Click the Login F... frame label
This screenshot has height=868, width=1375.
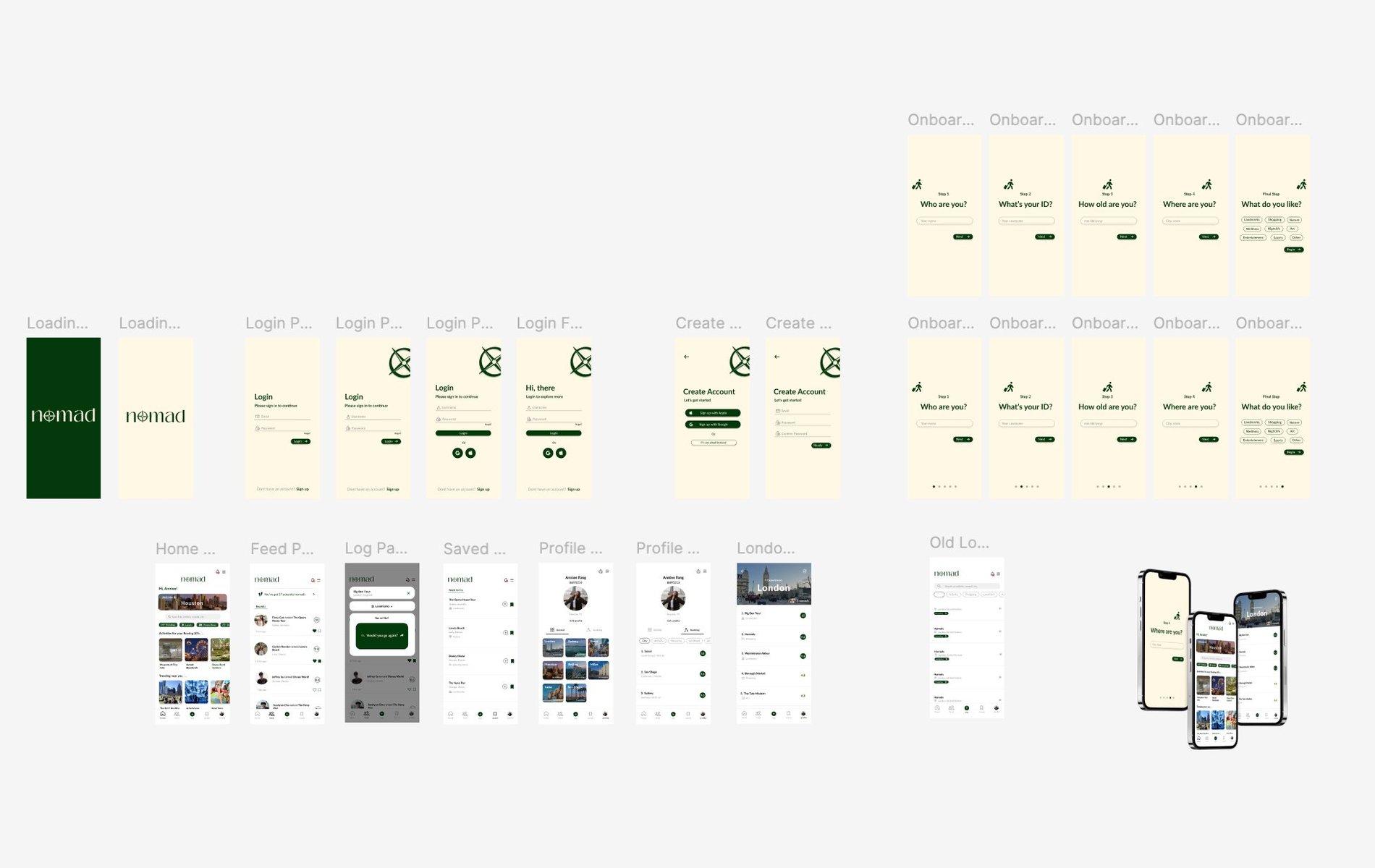pos(549,323)
